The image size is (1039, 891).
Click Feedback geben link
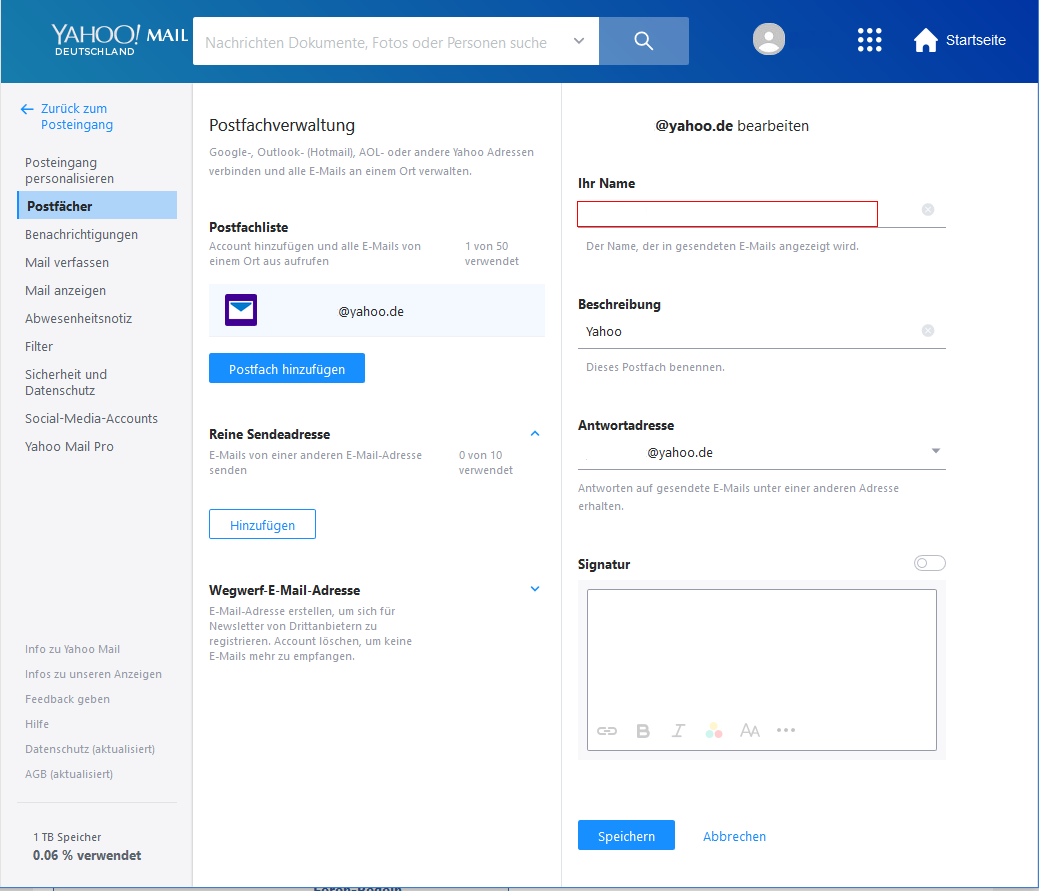click(x=68, y=699)
